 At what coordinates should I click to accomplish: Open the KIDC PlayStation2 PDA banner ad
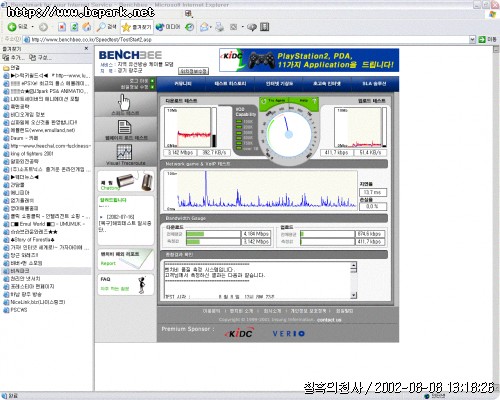(x=309, y=60)
